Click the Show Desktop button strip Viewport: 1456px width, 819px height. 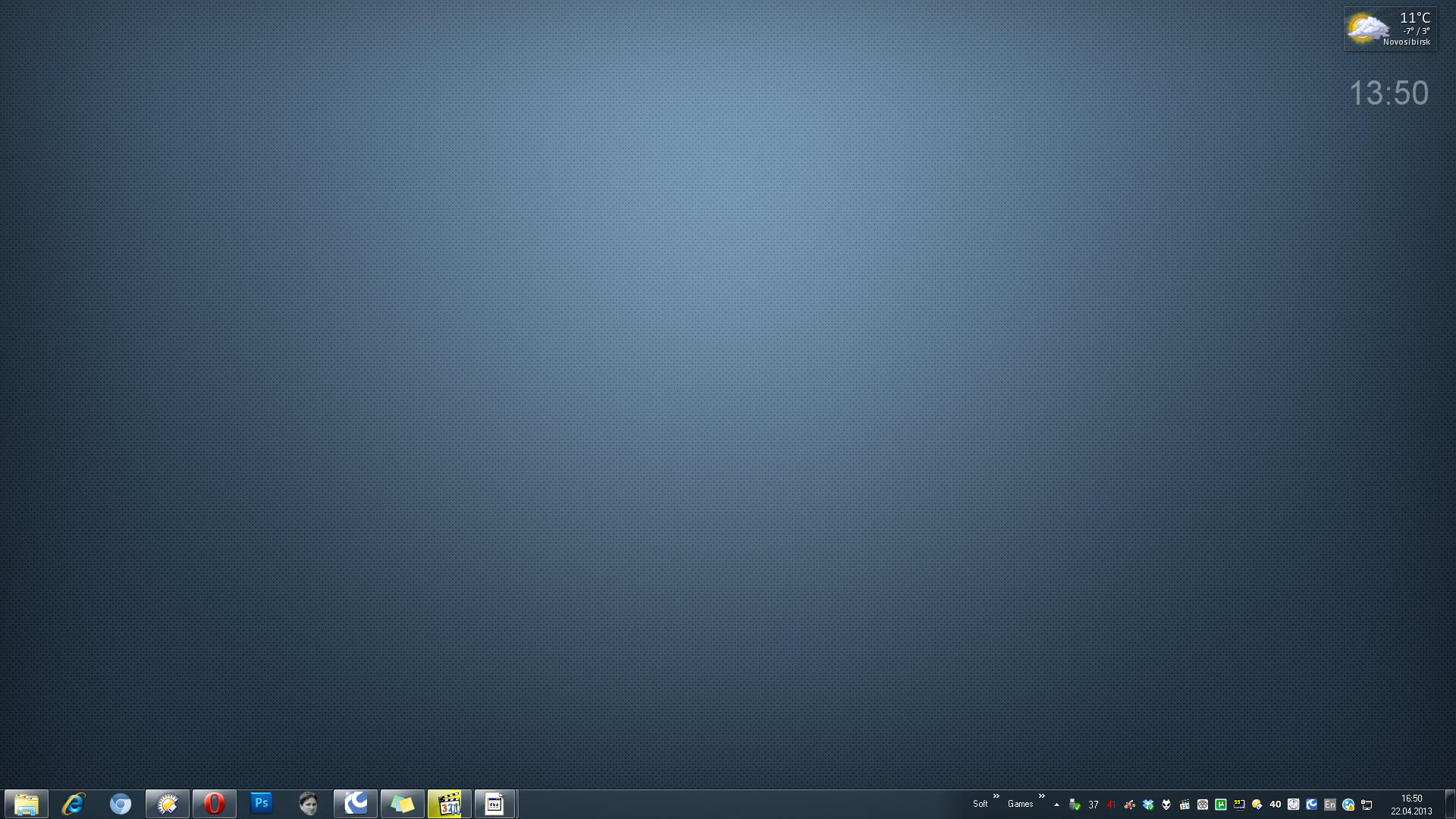coord(1450,804)
